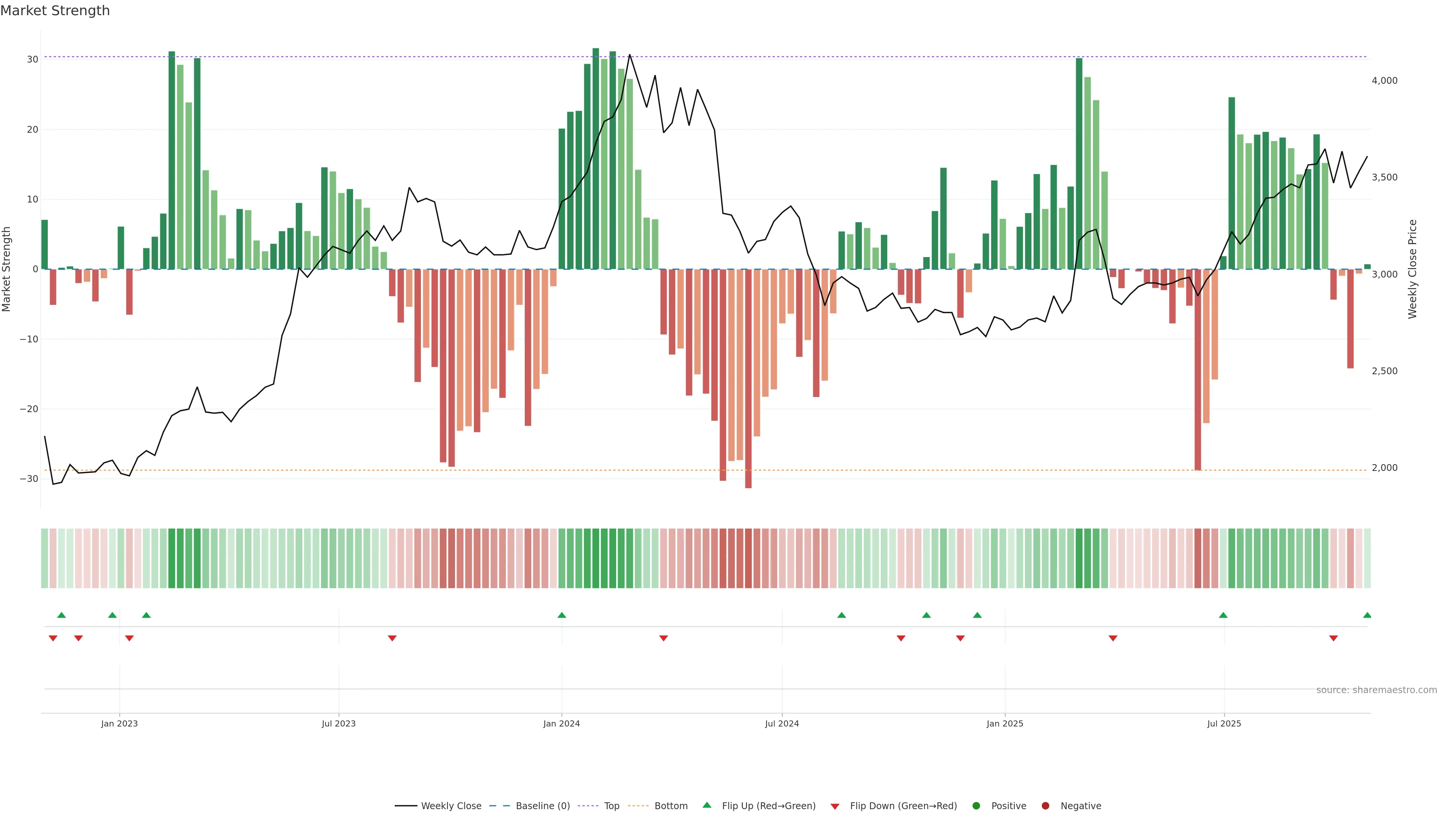Click the Jul 2025 x-axis label
Viewport: 1456px width, 819px height.
1224,723
